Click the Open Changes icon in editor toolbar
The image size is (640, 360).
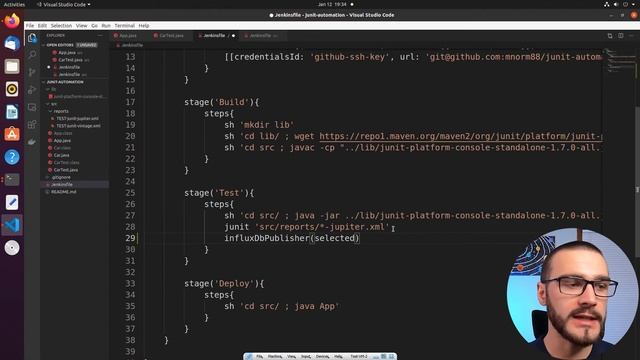[610, 36]
